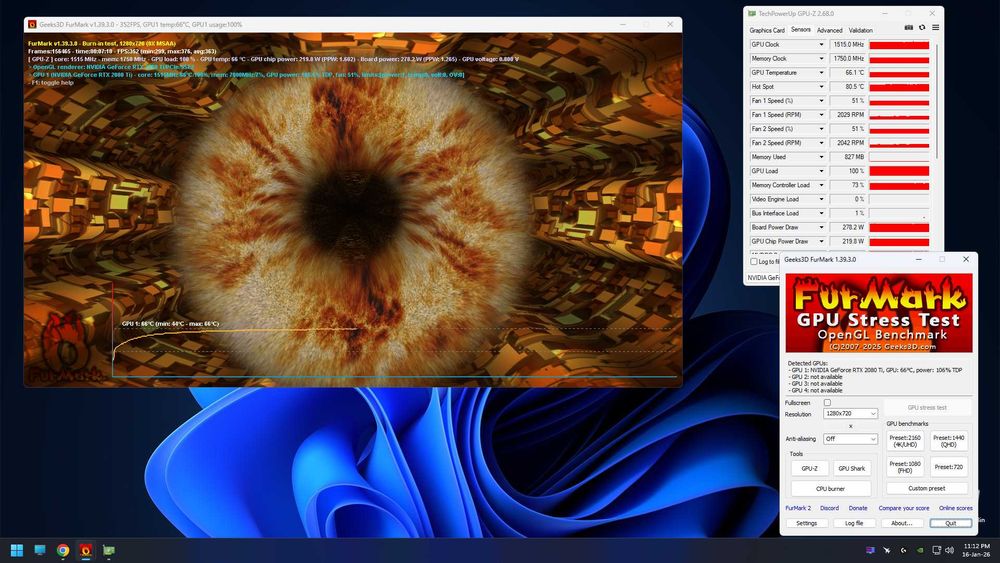Viewport: 1000px width, 563px height.
Task: Run the Preset:2160 (4K/UHD) benchmark
Action: pyautogui.click(x=905, y=441)
